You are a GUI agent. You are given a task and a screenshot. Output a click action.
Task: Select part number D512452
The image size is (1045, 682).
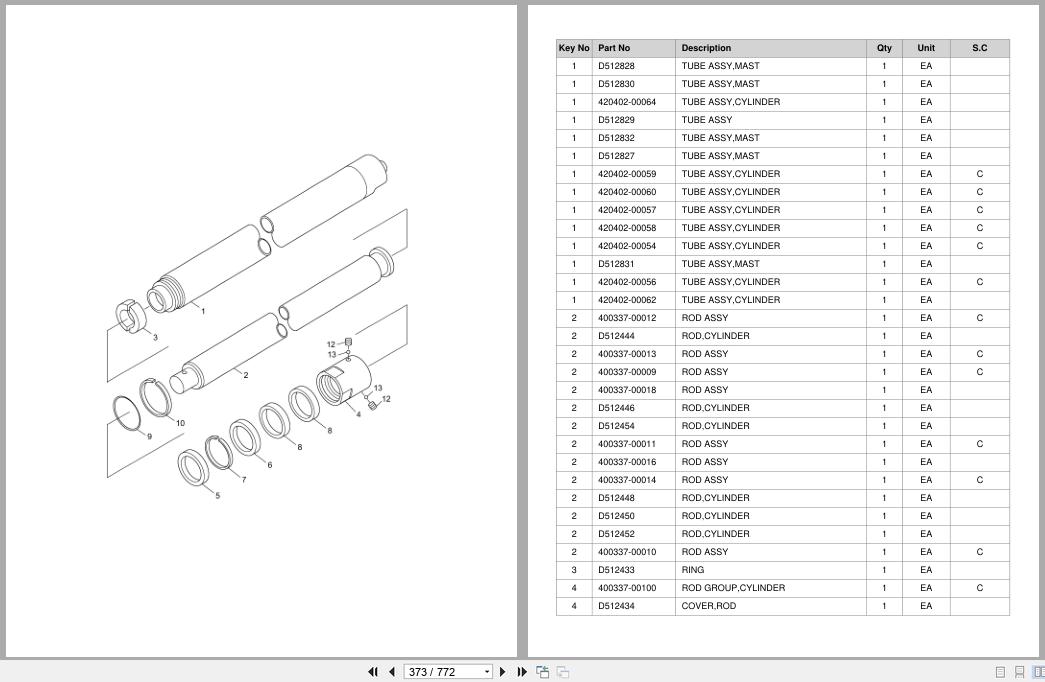tap(616, 534)
